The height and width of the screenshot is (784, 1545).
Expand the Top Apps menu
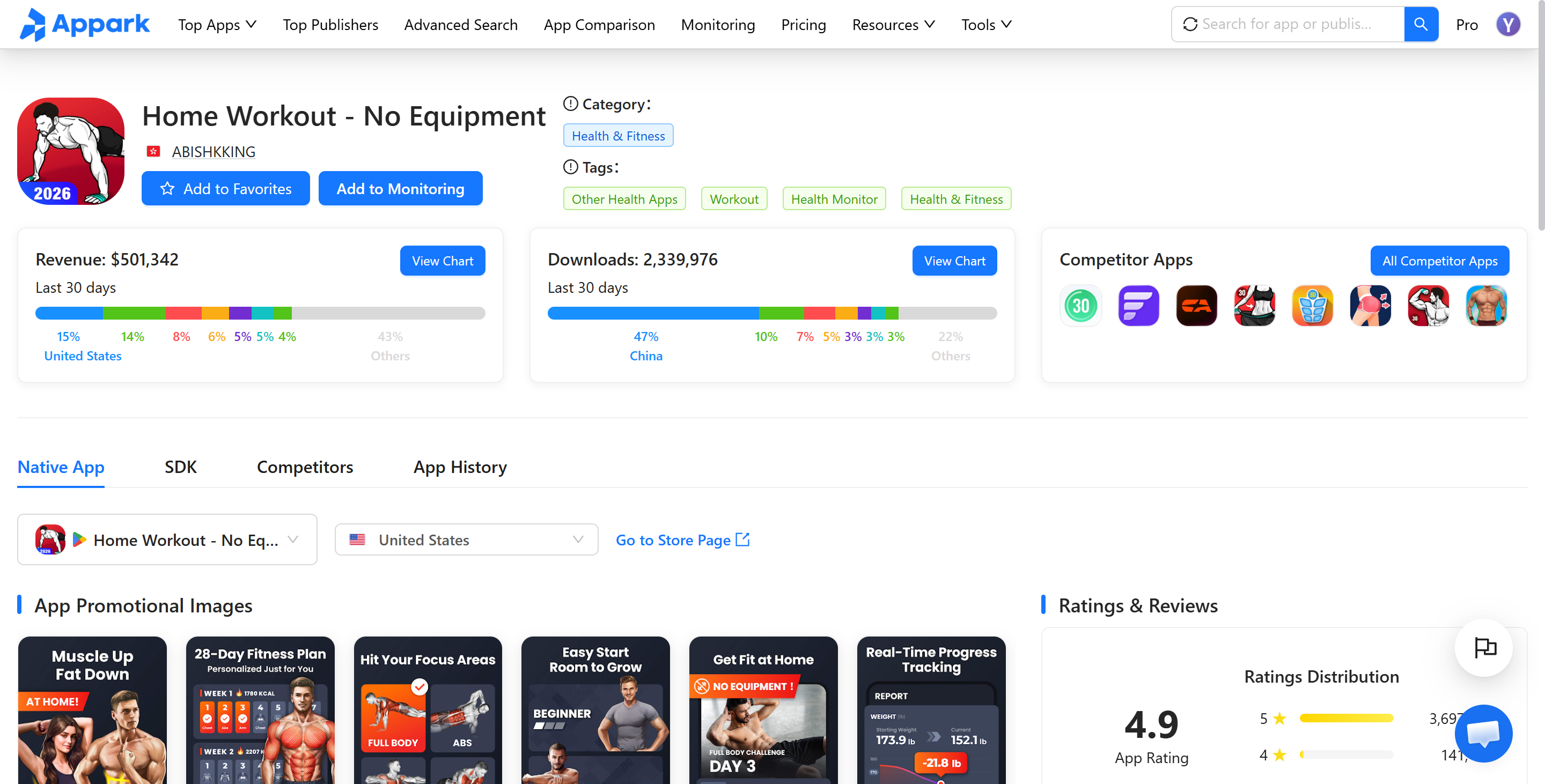217,25
